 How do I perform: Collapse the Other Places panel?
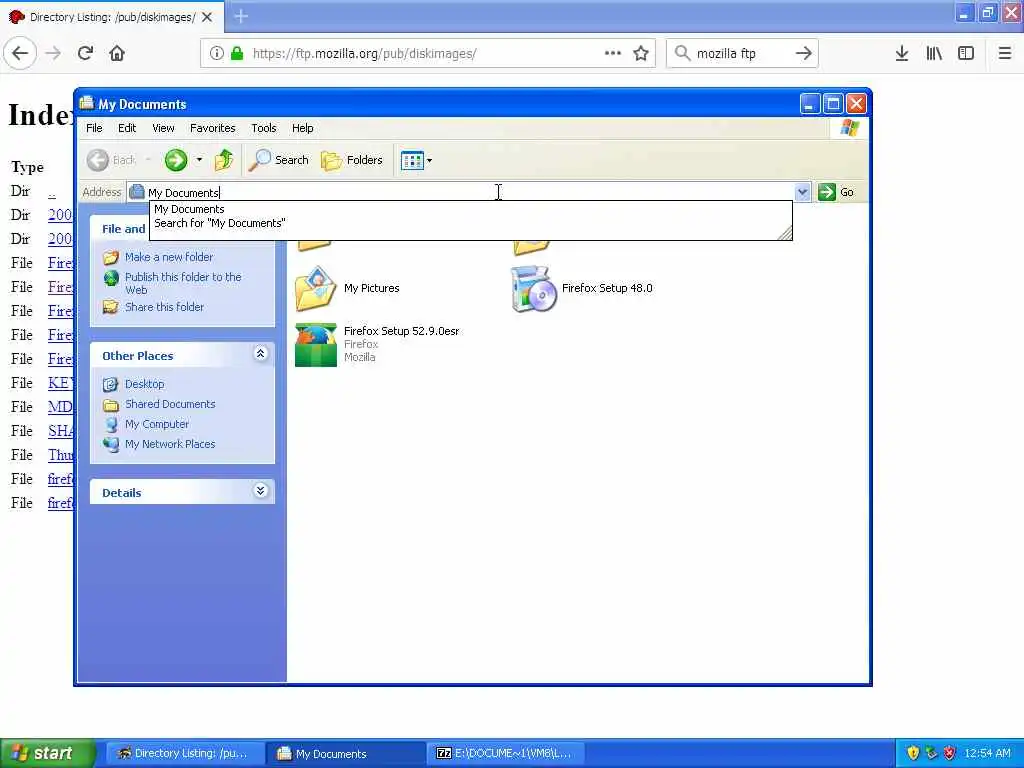[x=260, y=354]
